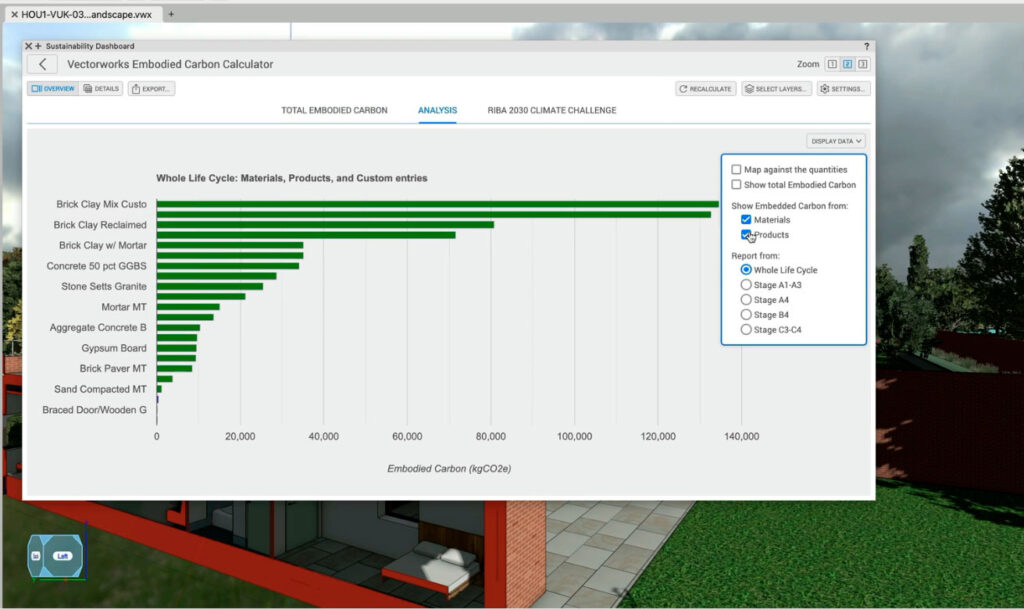Open the help question mark icon
Image resolution: width=1024 pixels, height=609 pixels.
(866, 46)
